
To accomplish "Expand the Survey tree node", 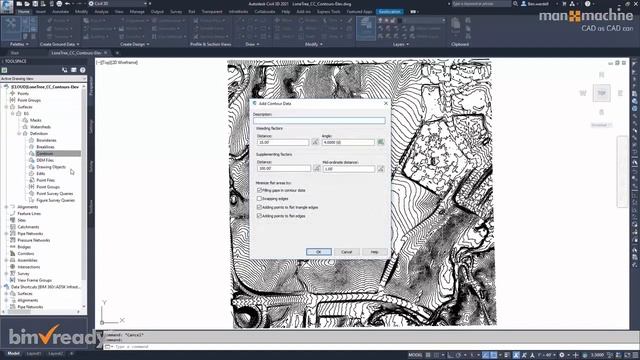I will 7,273.
